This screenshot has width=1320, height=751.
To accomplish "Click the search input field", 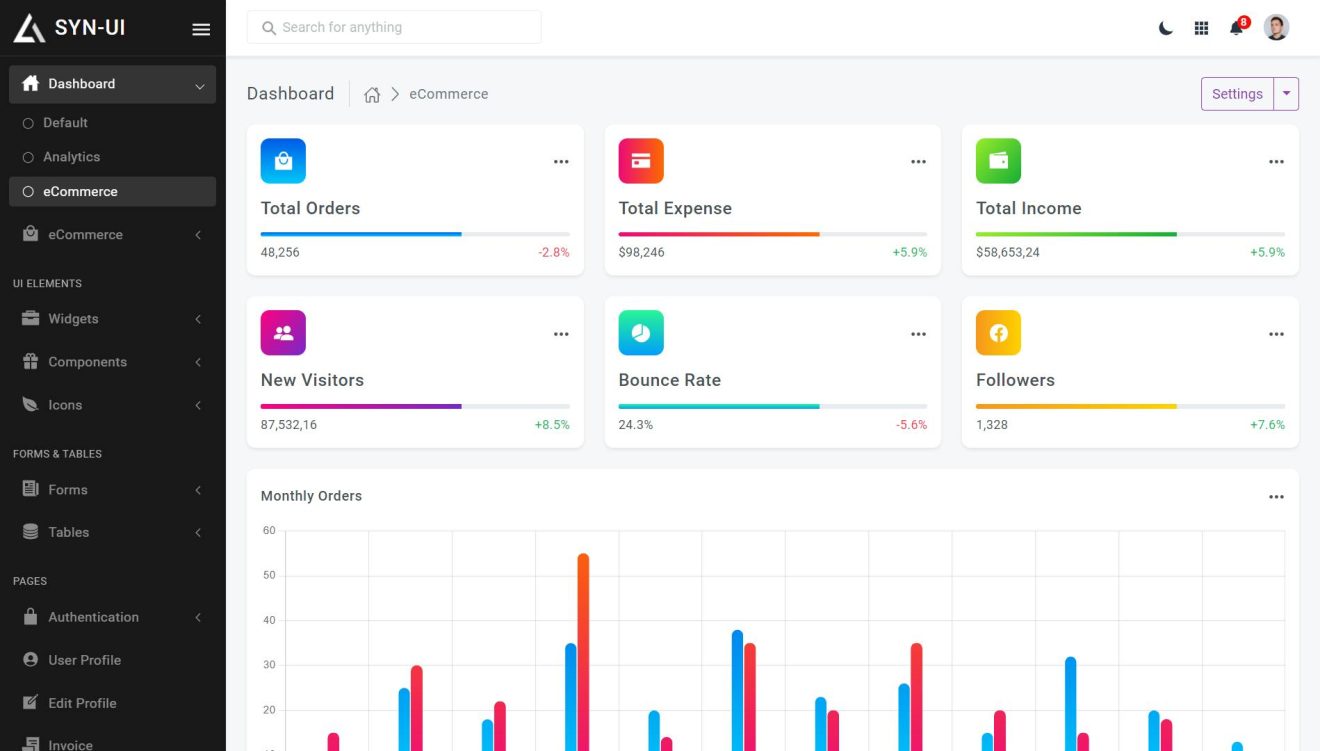I will click(394, 27).
